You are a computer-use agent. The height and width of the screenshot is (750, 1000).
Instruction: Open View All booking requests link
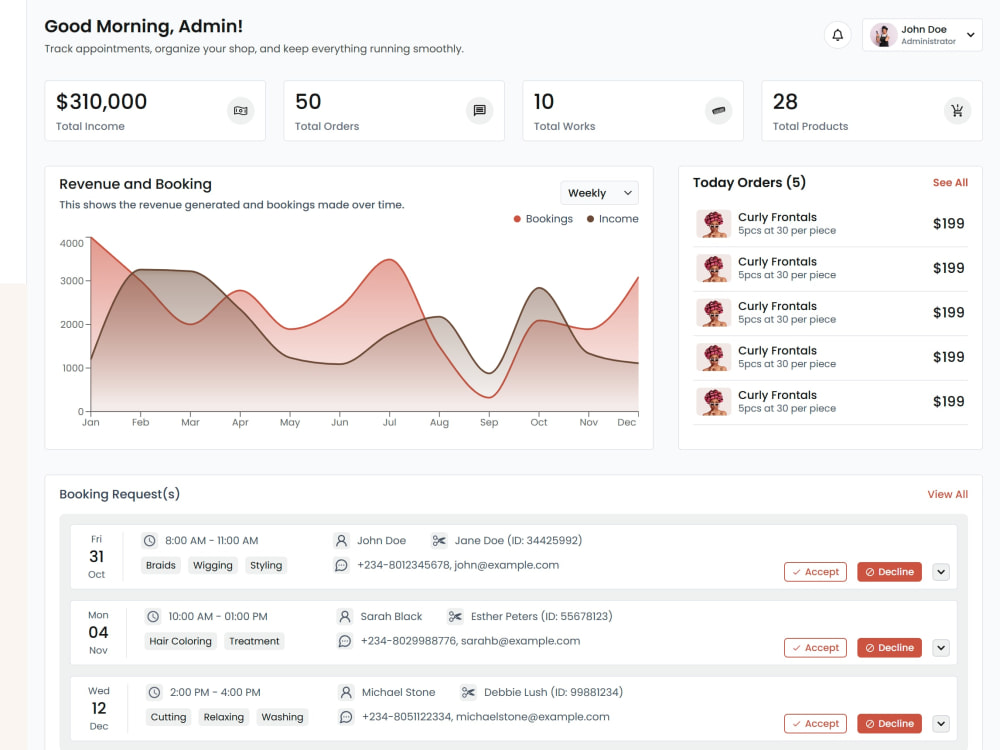pyautogui.click(x=947, y=495)
